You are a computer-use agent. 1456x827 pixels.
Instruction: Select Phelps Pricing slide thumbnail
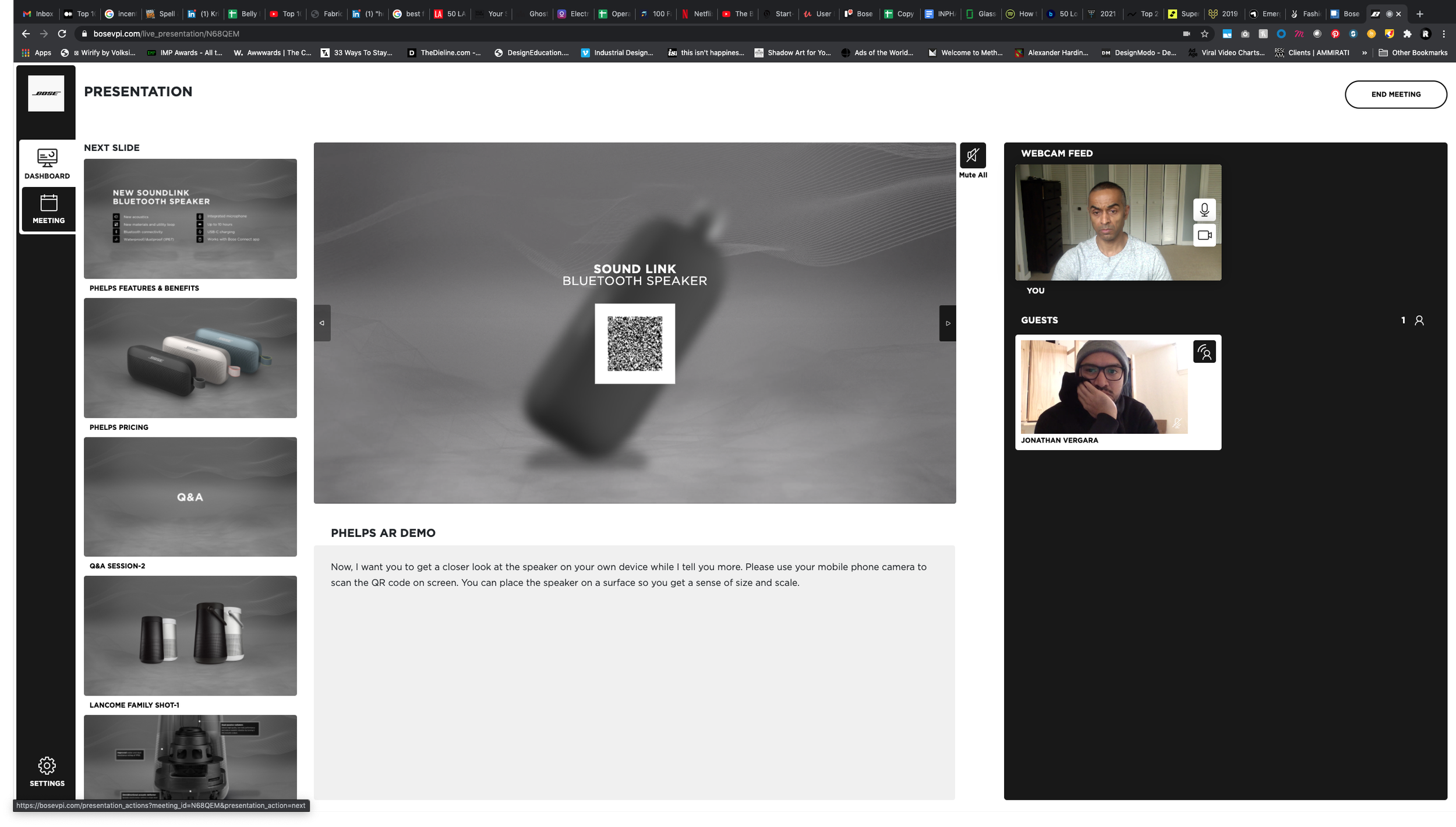(190, 358)
